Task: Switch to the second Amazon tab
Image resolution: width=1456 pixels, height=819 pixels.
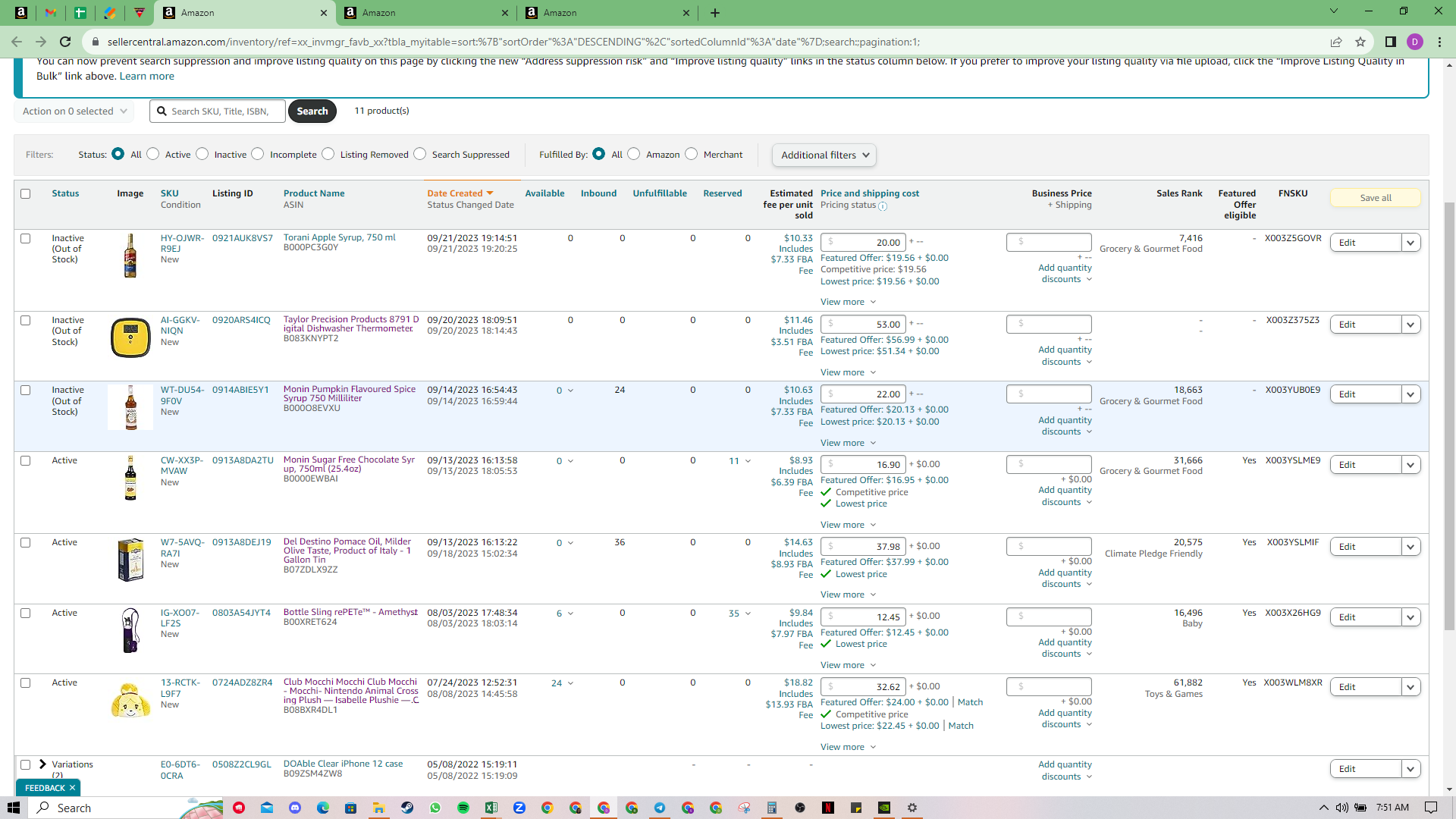Action: point(426,13)
